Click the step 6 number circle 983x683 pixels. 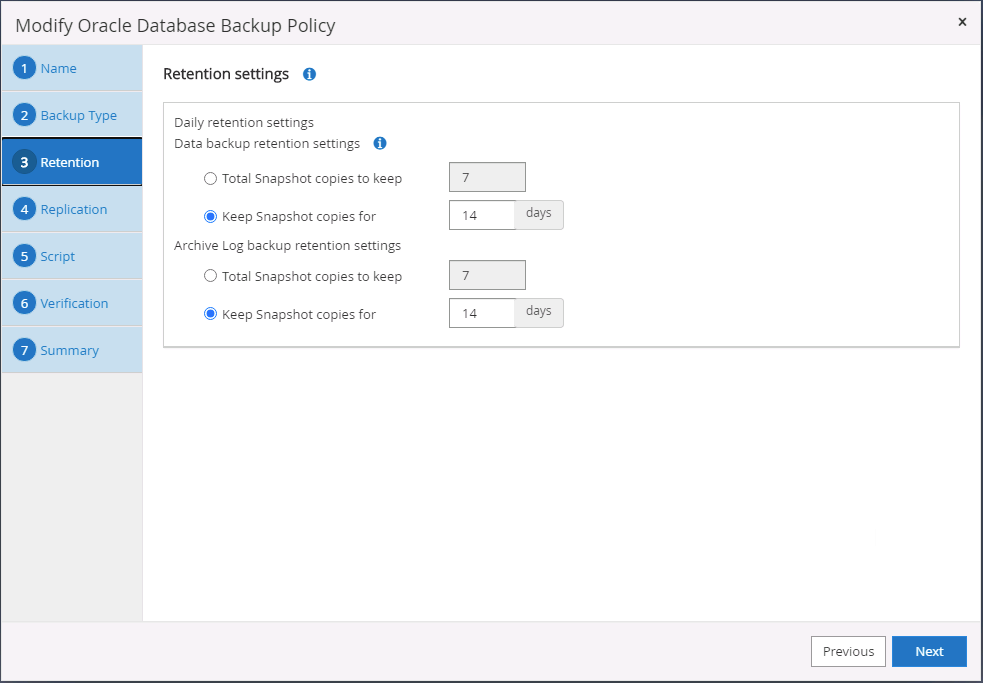(26, 303)
